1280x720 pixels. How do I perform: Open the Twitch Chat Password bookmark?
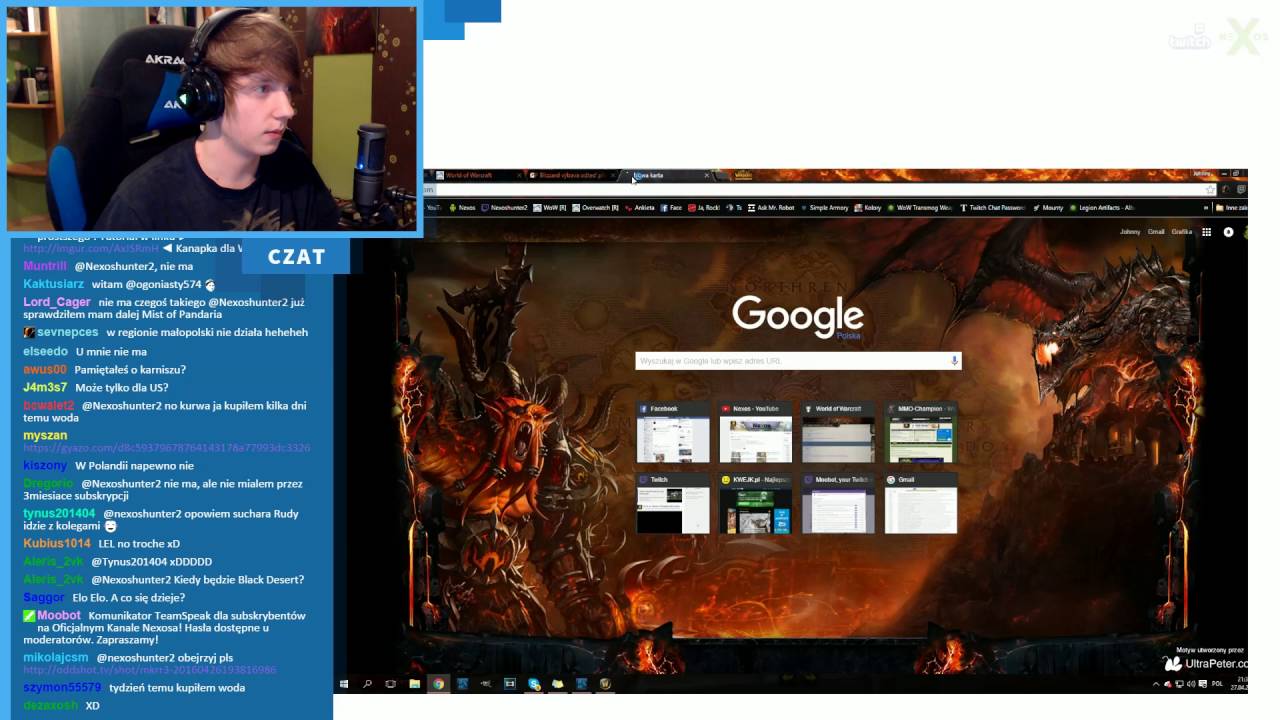993,208
